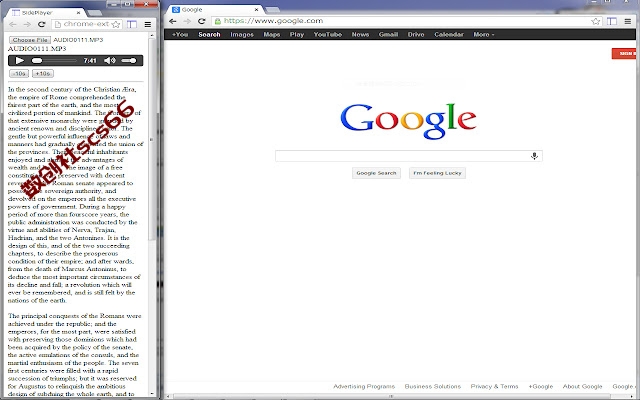Horizontal scrollbar of Google window
Screen dimensions: 640x400
pos(392,396)
